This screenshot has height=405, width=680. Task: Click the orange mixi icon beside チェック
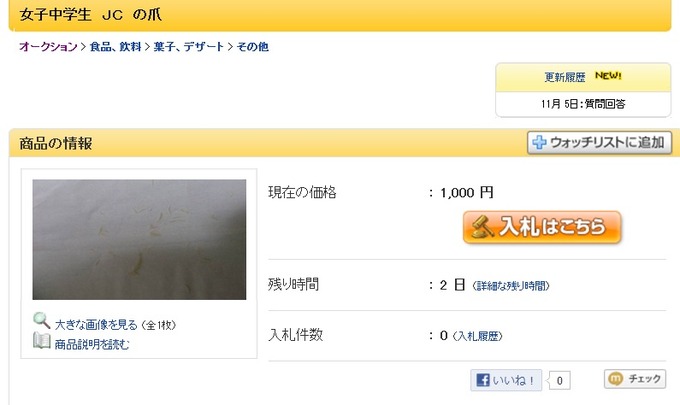pyautogui.click(x=615, y=379)
